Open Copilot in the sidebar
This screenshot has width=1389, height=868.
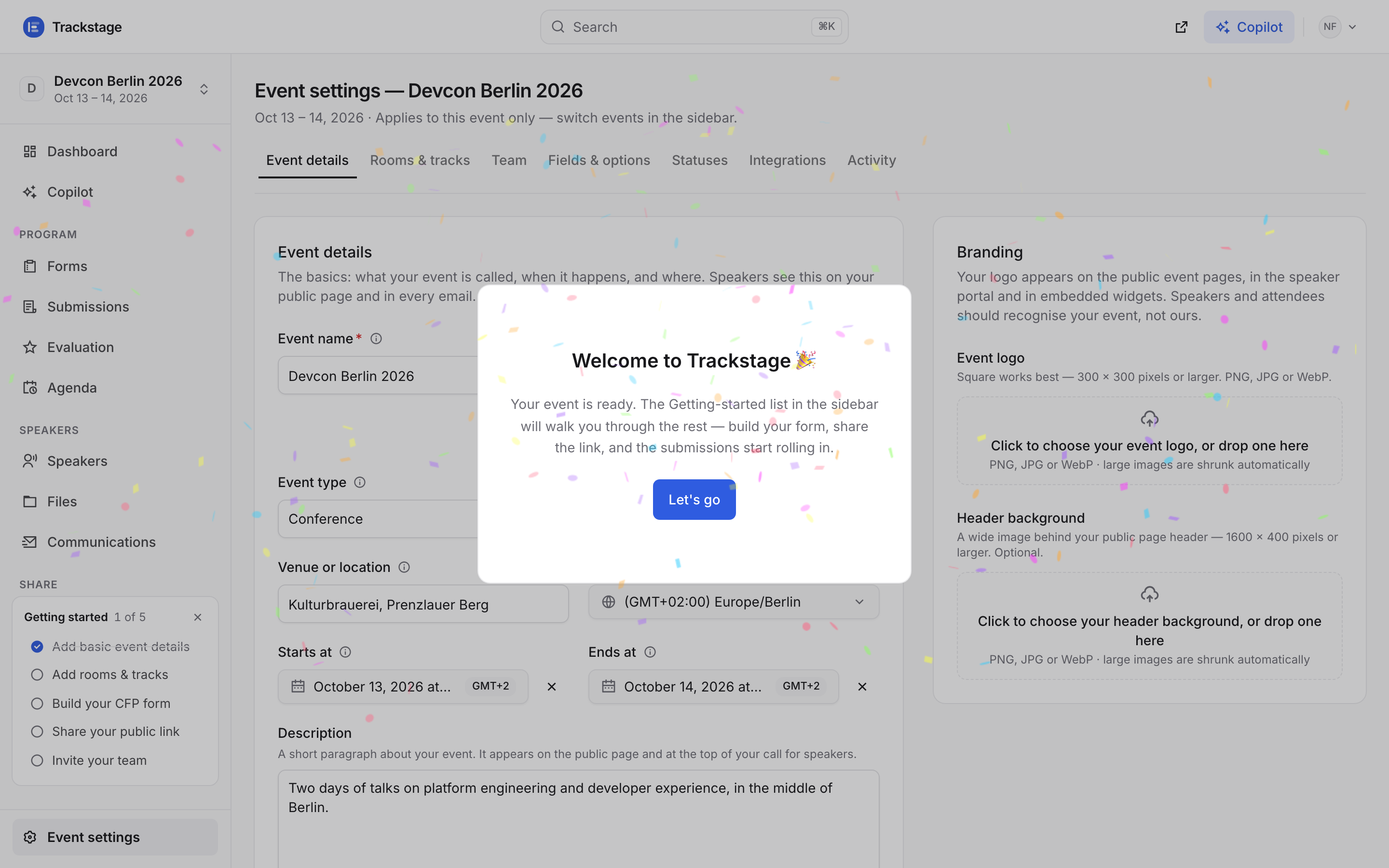click(115, 192)
